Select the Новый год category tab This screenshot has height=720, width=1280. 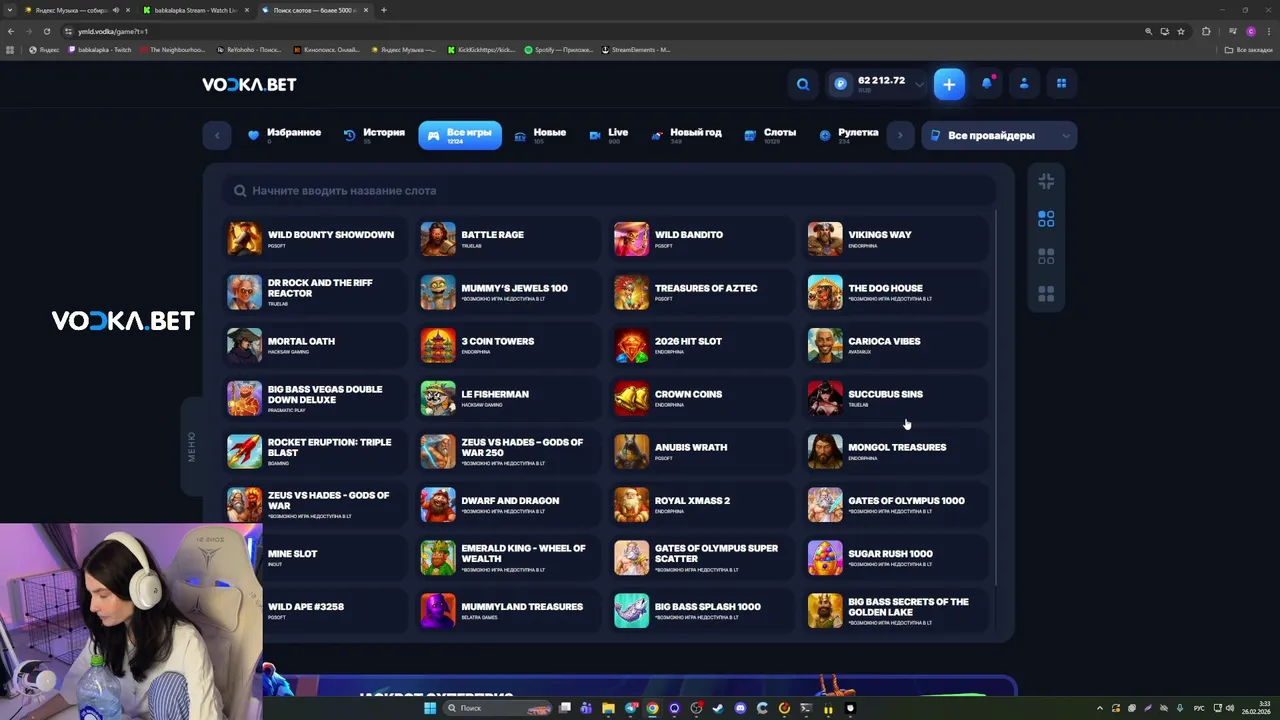[686, 135]
